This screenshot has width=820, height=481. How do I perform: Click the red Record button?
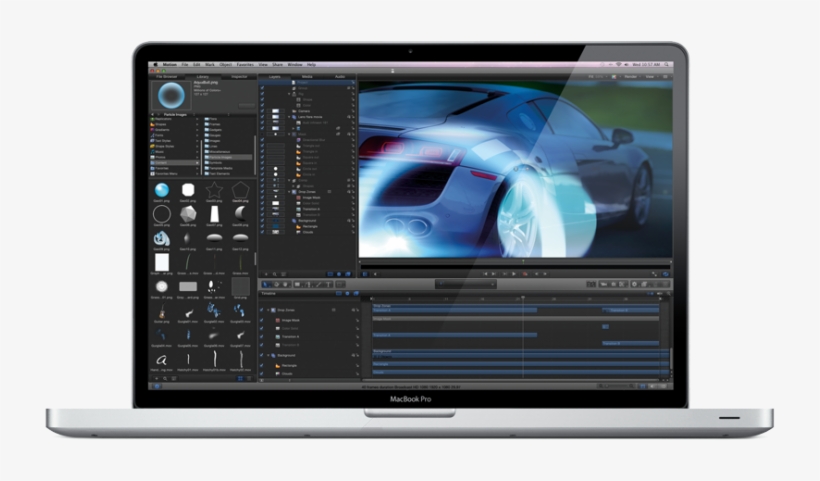pyautogui.click(x=525, y=273)
